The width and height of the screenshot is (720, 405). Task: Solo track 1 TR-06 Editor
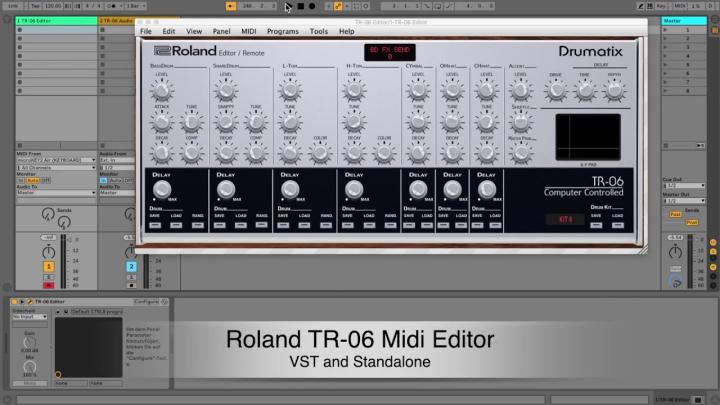point(49,277)
